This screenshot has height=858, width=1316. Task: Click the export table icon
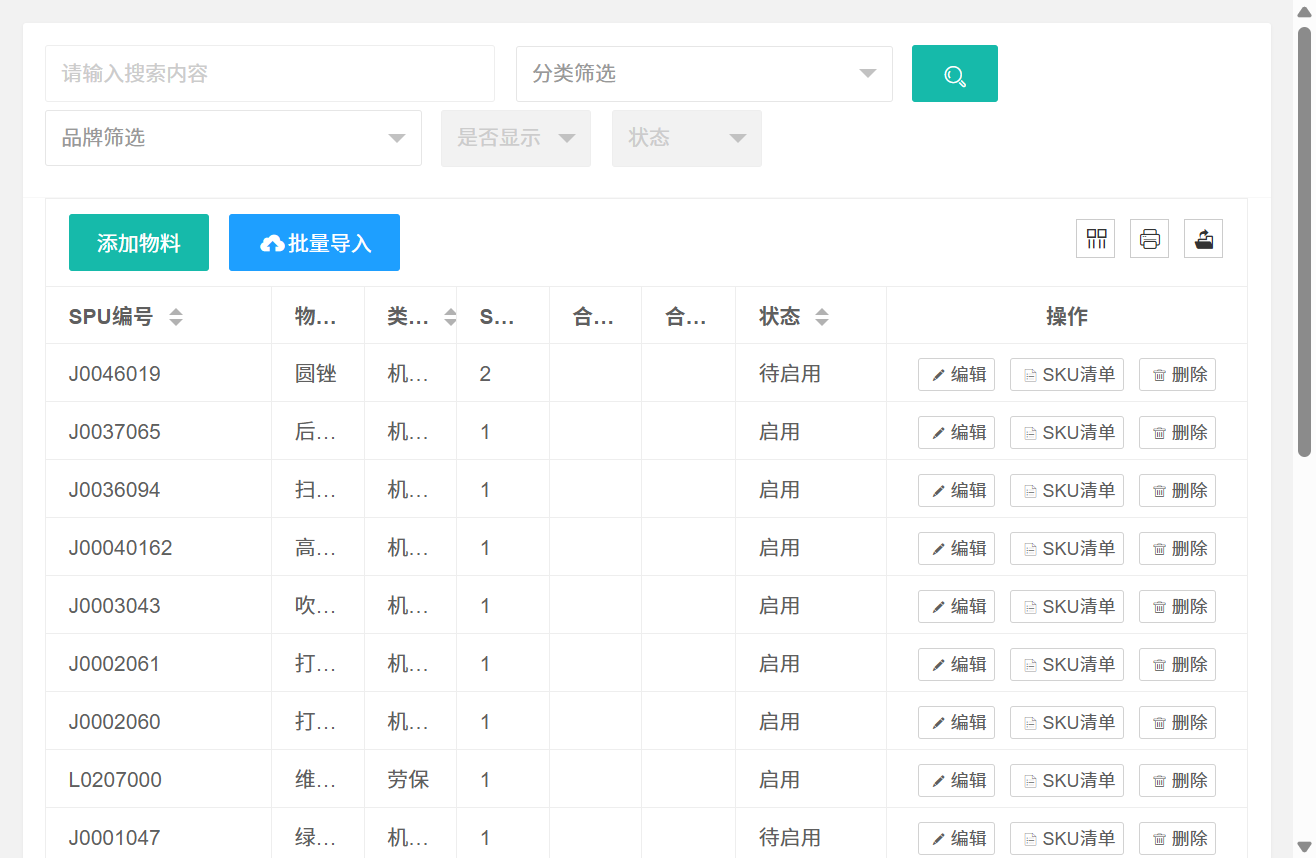[1204, 239]
